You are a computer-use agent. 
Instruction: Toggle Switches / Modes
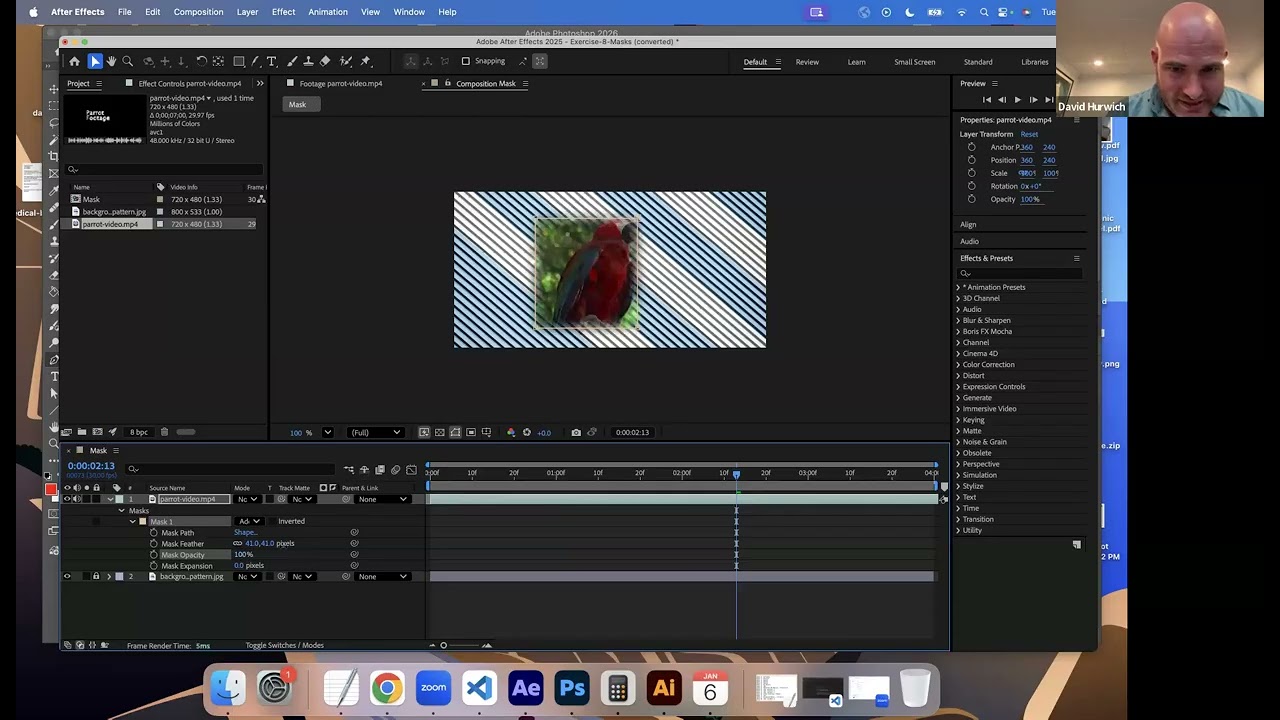[x=284, y=645]
